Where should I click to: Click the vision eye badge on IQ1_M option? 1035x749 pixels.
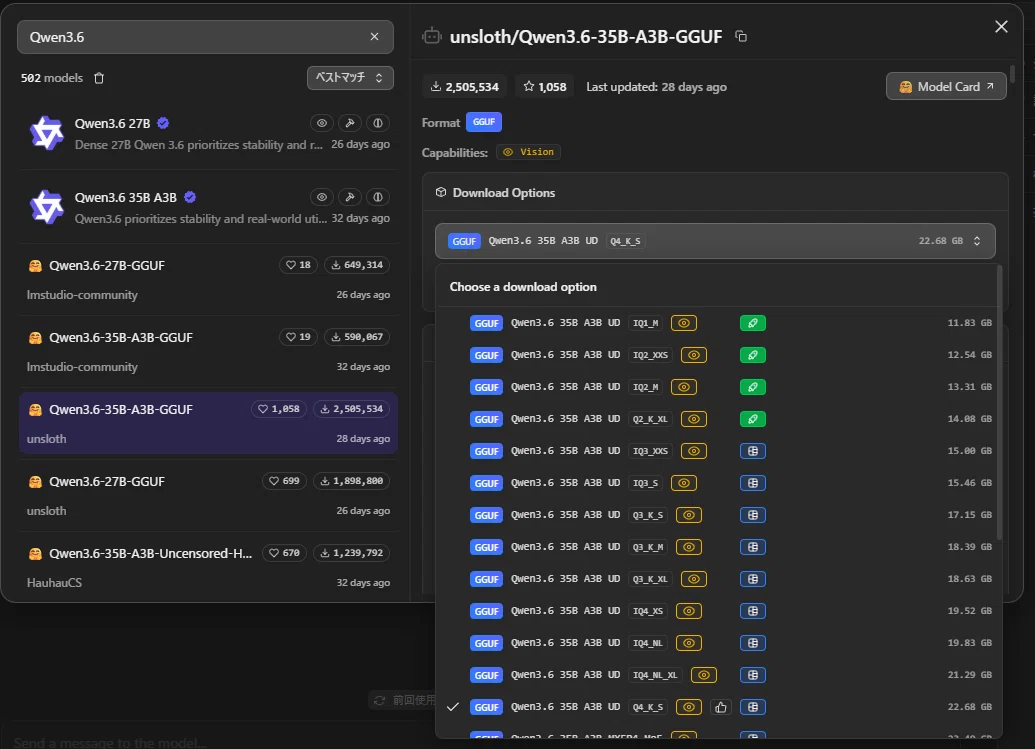pos(684,323)
